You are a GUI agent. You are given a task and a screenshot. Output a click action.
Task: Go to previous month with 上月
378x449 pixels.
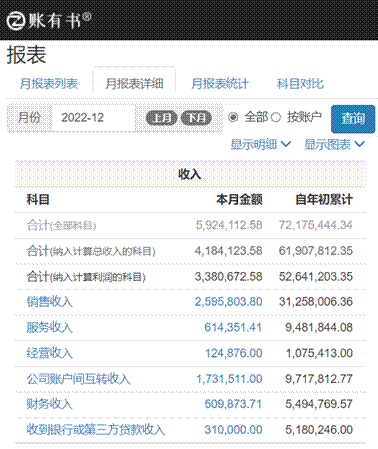point(161,118)
